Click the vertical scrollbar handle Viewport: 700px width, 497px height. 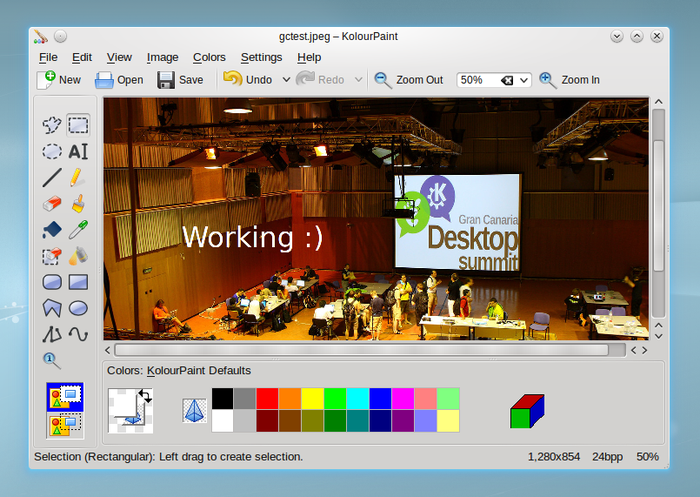pos(658,206)
